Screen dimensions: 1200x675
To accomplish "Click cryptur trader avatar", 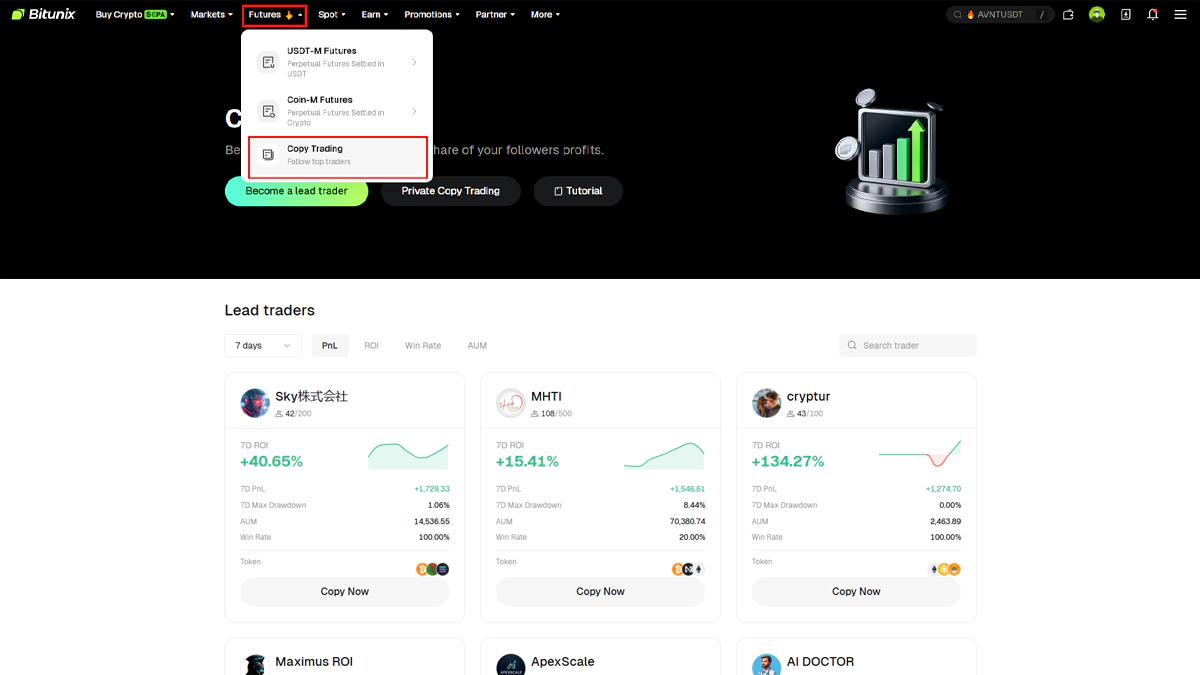I will pyautogui.click(x=767, y=403).
